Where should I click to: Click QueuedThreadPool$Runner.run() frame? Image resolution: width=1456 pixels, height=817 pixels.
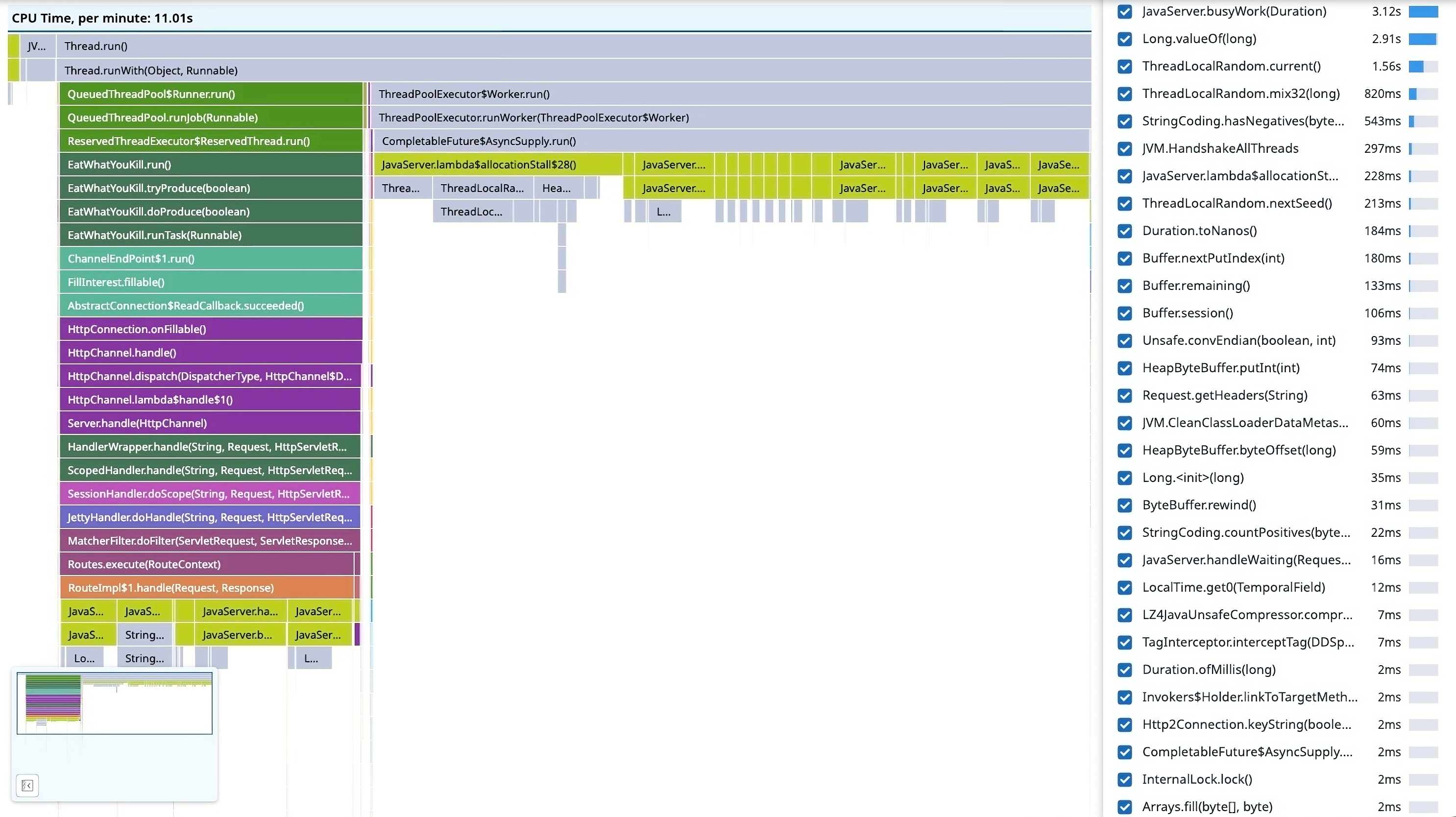tap(210, 94)
